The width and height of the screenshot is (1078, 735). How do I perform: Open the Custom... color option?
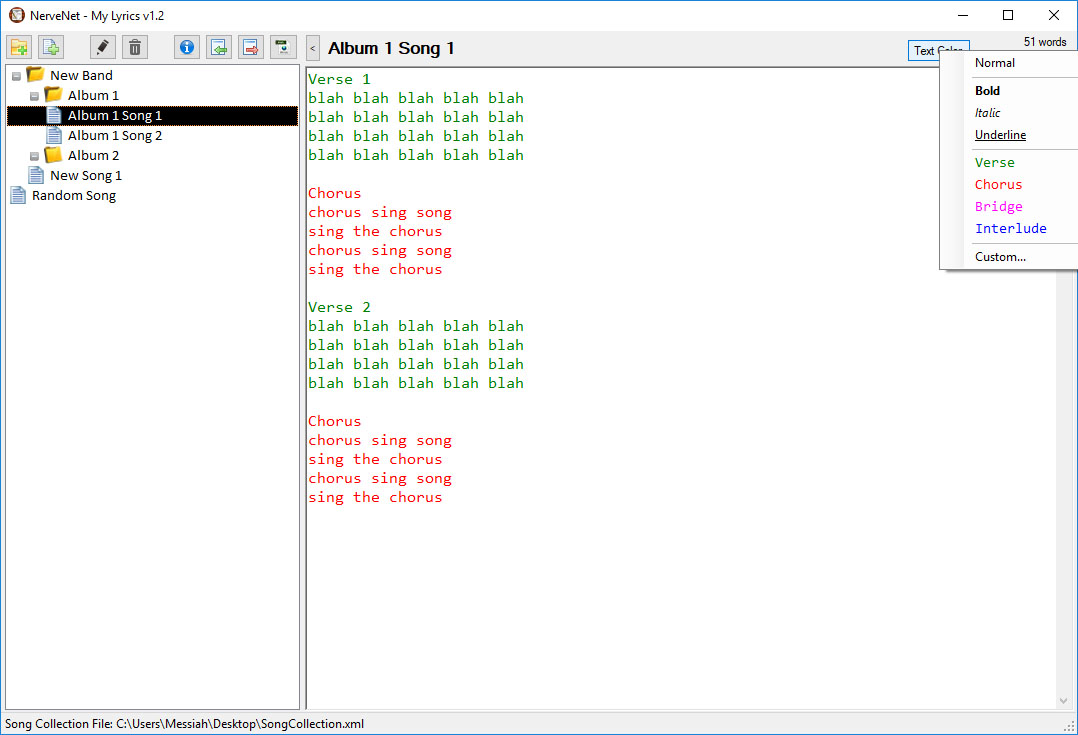1000,257
